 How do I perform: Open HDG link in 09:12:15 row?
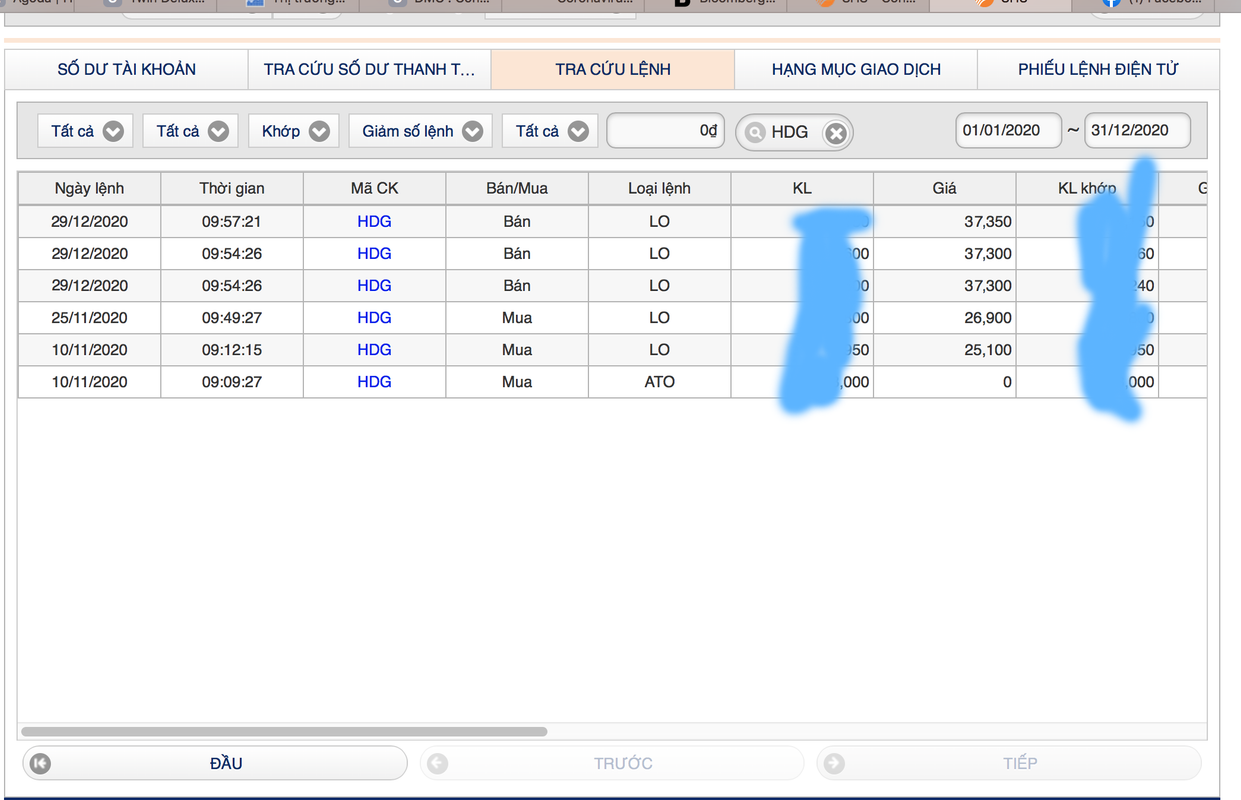[x=375, y=349]
